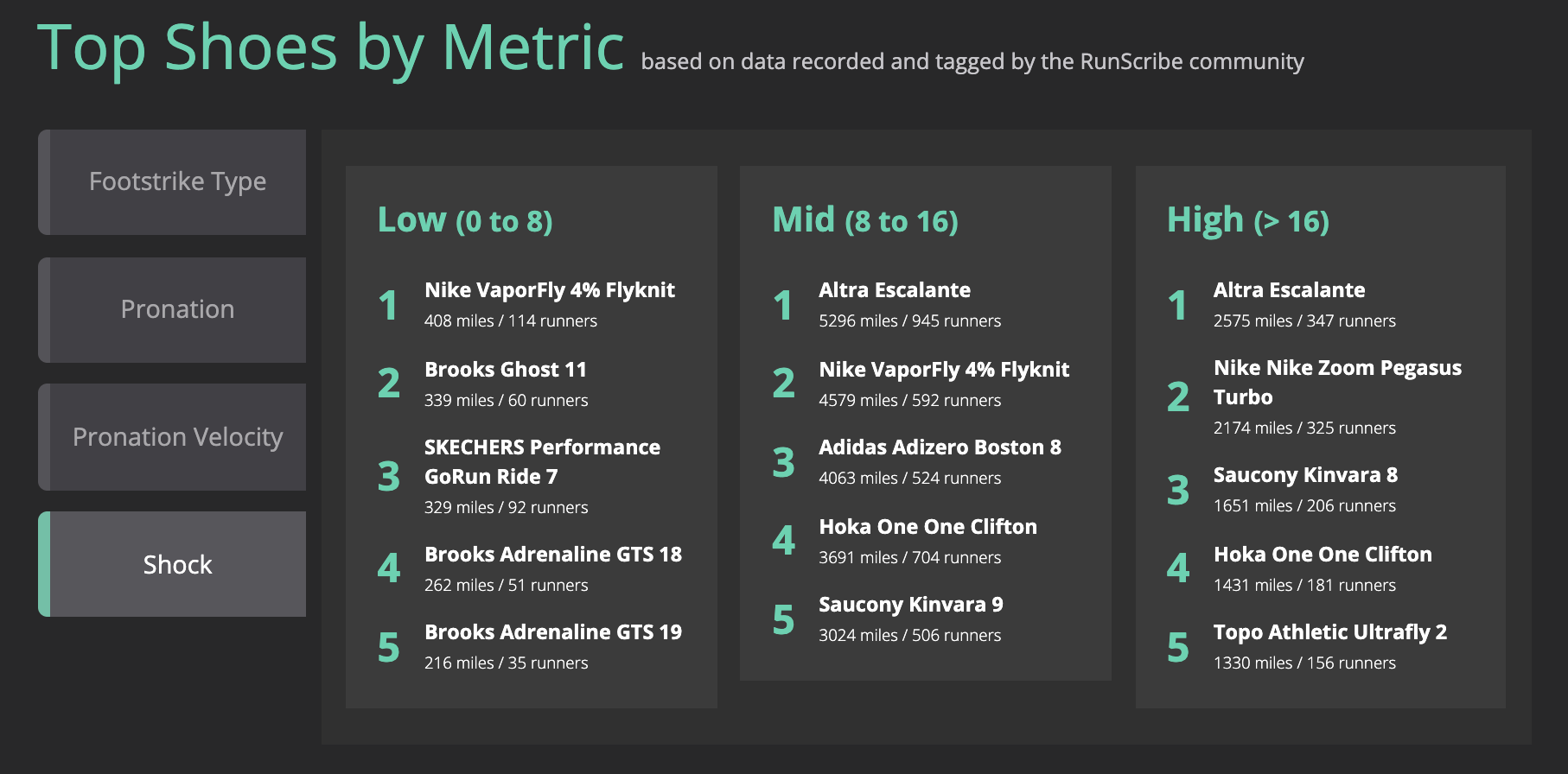
Task: Click the Top Shoes by Metric title
Action: [330, 48]
